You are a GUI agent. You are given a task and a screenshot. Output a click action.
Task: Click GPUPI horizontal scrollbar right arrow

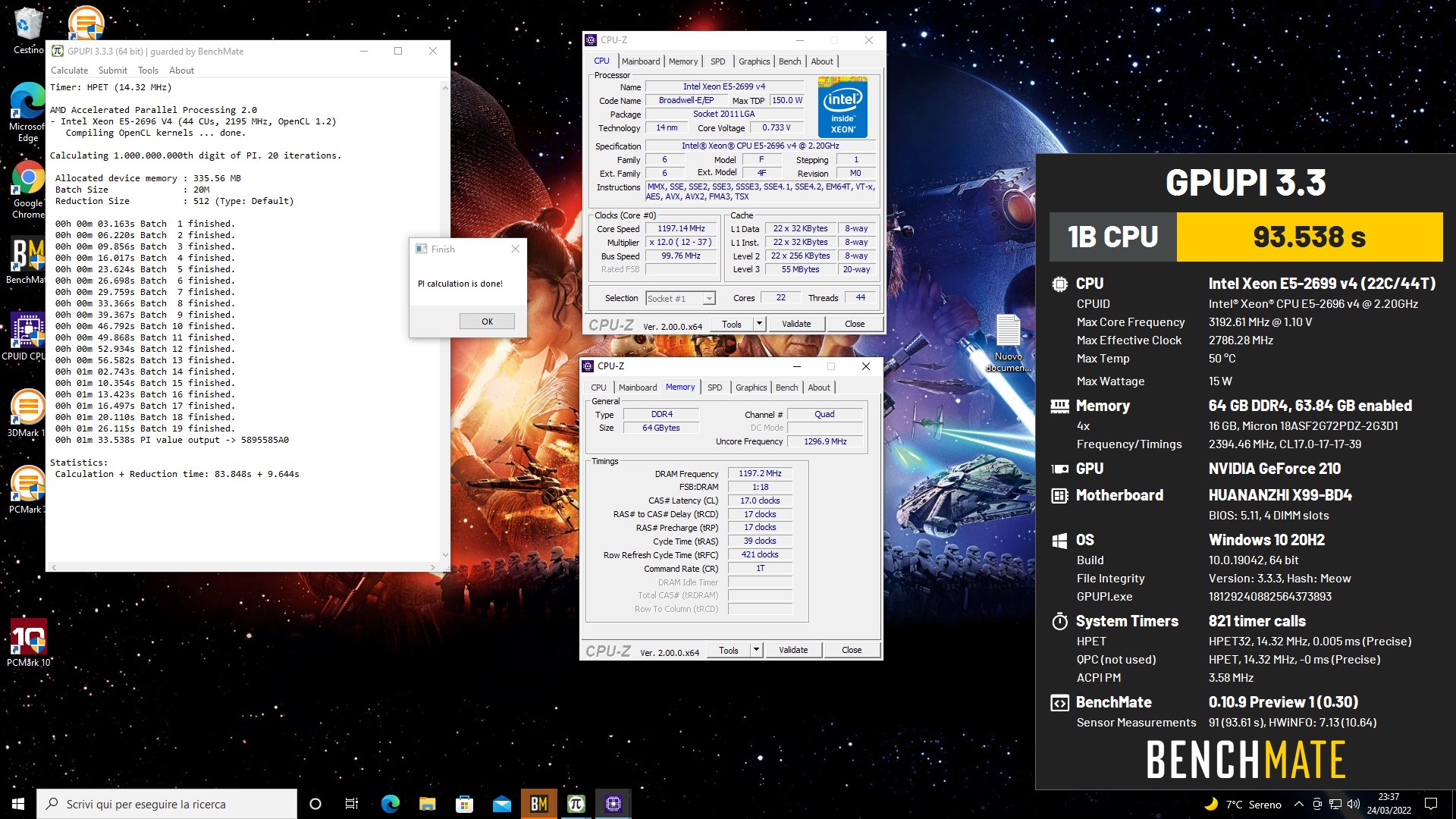click(x=433, y=567)
